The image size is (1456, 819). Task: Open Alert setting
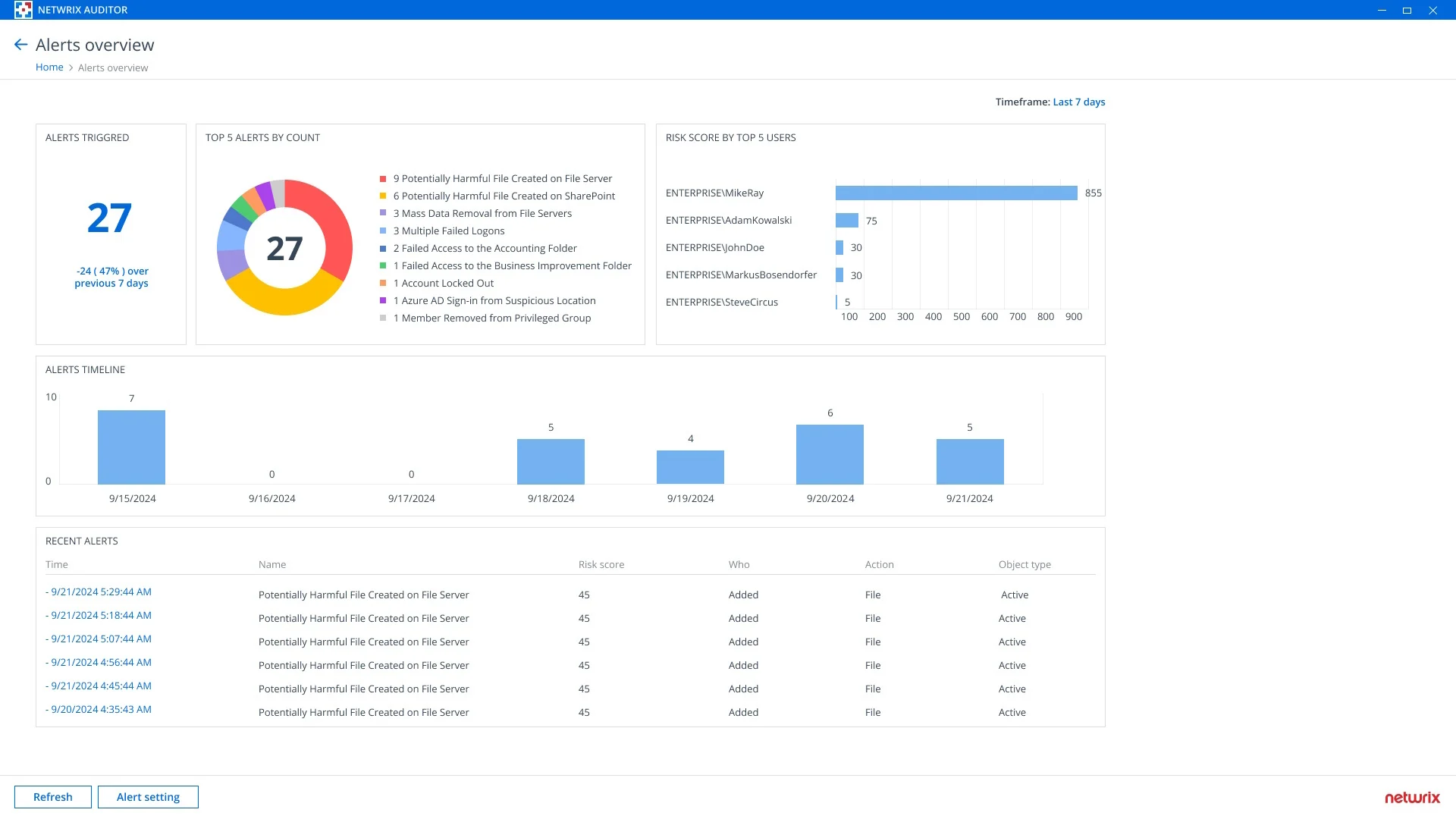click(148, 797)
